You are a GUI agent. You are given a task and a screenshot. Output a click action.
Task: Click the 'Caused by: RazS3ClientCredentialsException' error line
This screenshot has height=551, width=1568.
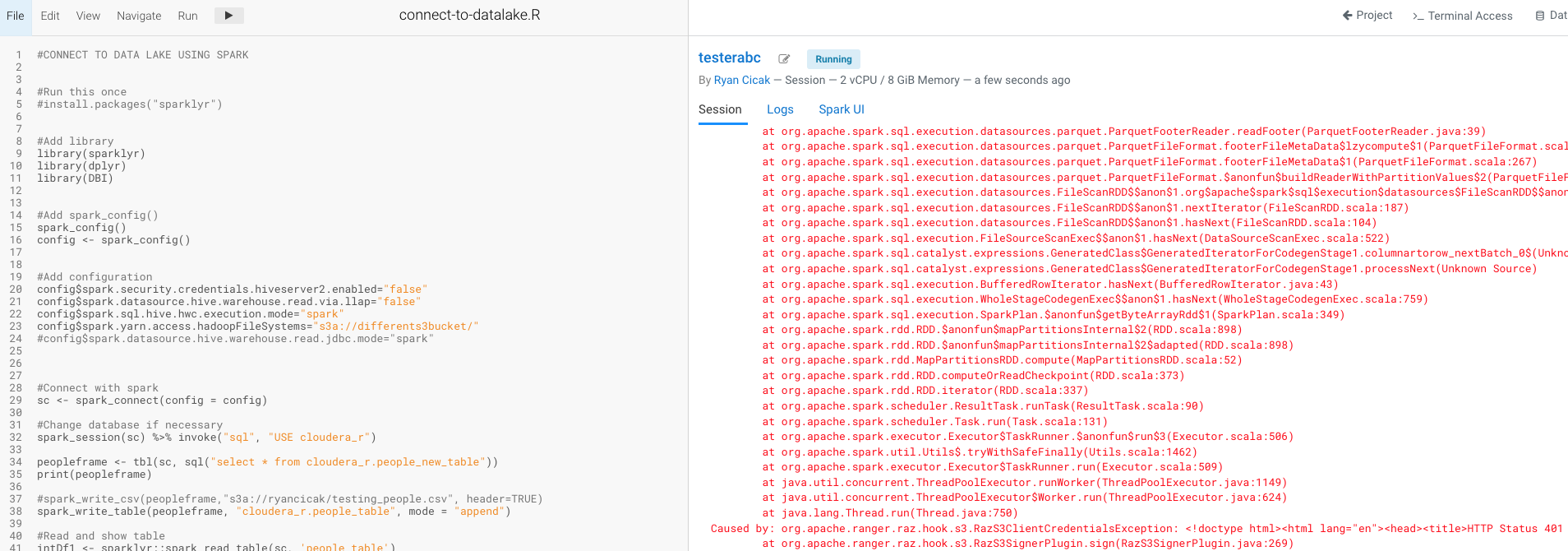(1137, 529)
